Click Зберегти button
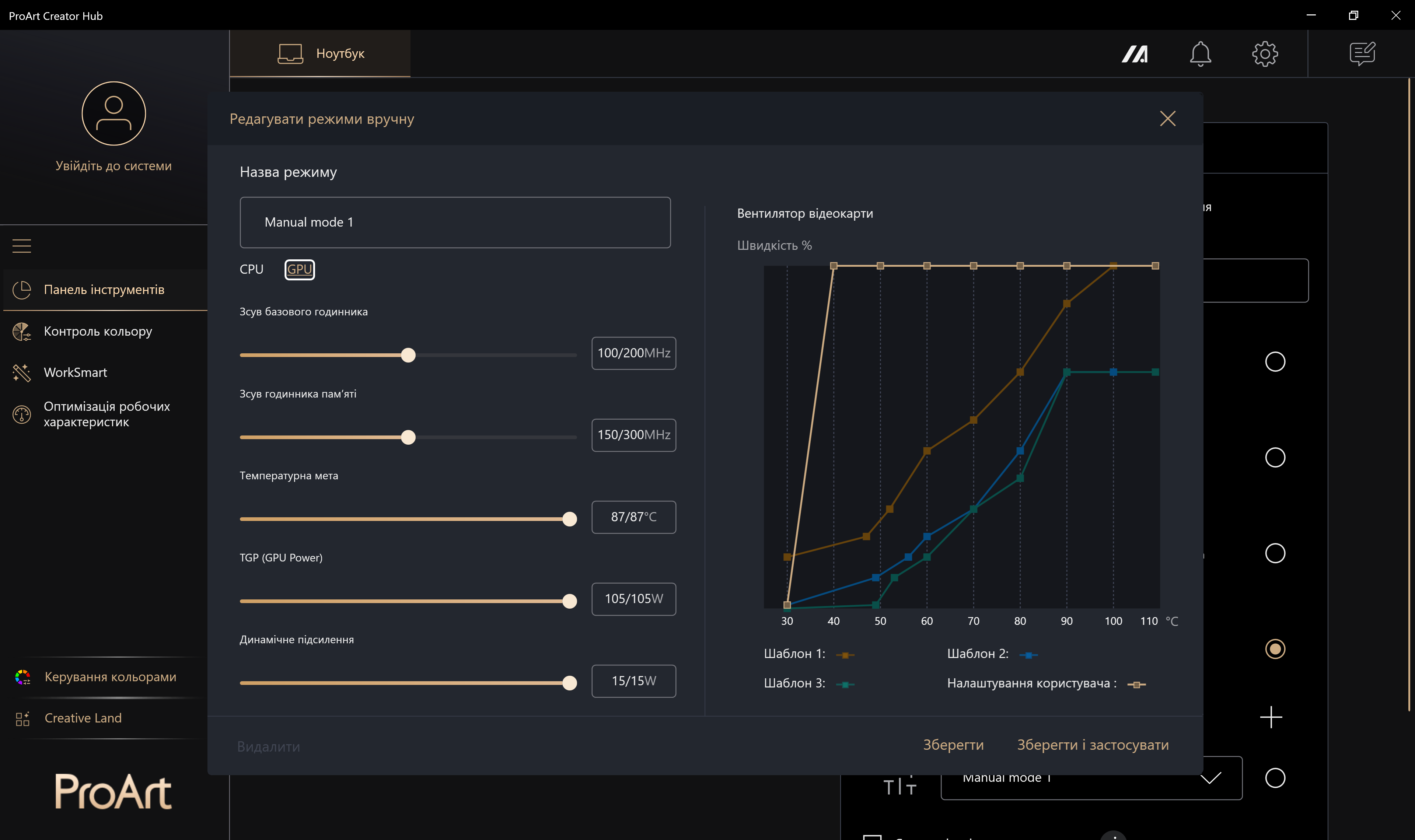The width and height of the screenshot is (1415, 840). tap(953, 745)
